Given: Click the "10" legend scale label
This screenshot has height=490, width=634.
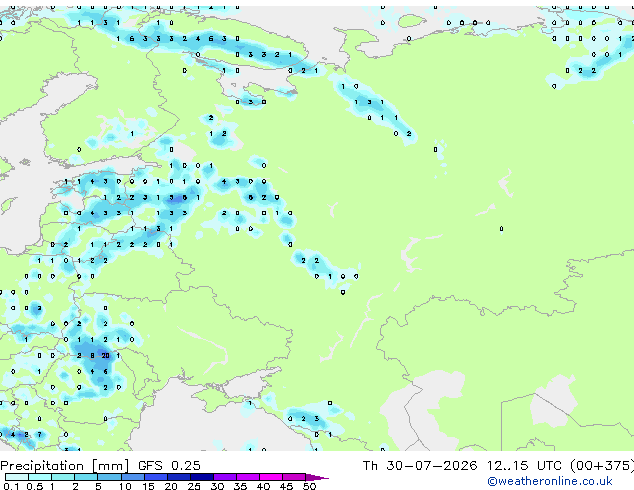Looking at the screenshot, I should pos(125,486).
